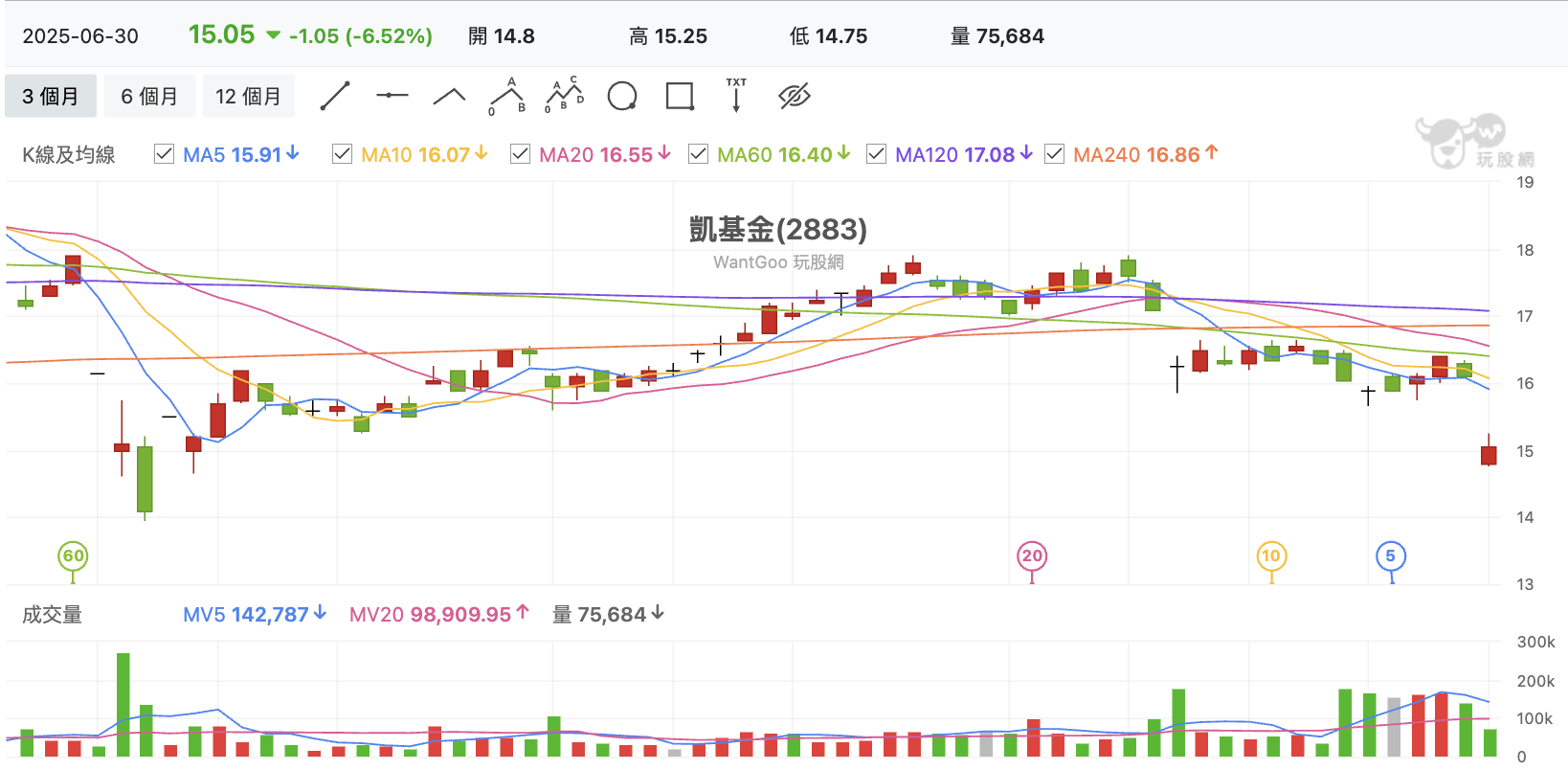Click the MA60 16.40 label
This screenshot has height=770, width=1568.
click(x=784, y=154)
